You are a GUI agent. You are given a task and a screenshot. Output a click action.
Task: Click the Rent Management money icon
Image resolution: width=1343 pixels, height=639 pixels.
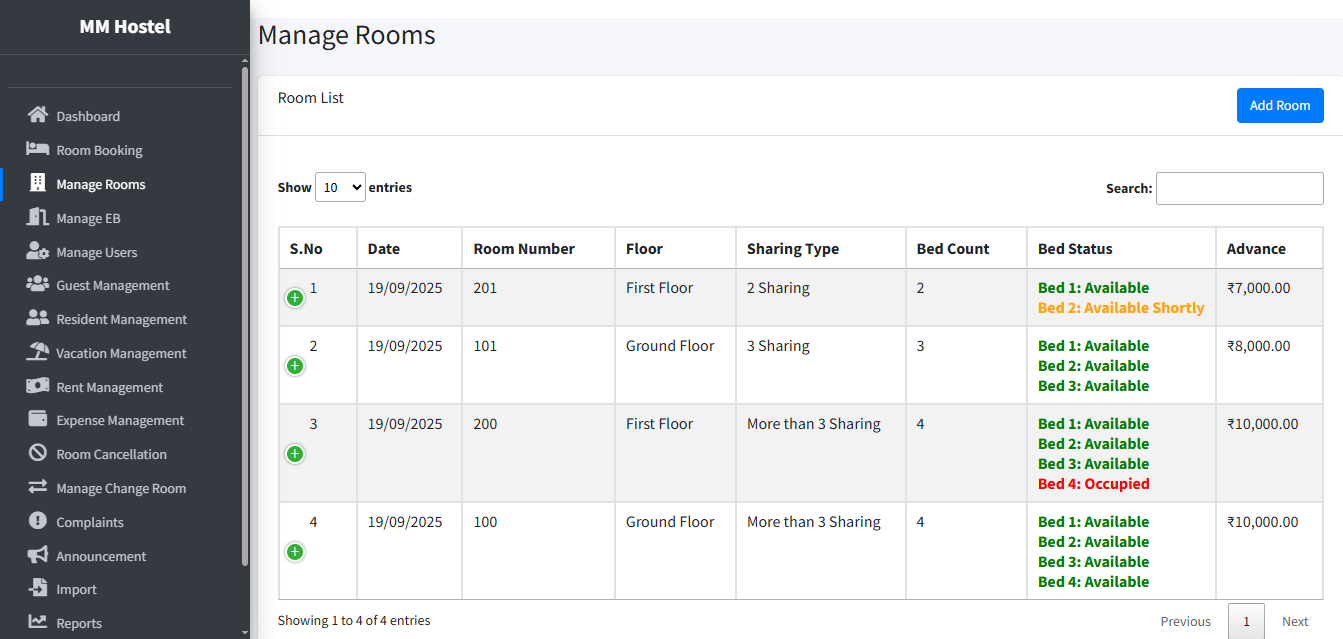(38, 386)
